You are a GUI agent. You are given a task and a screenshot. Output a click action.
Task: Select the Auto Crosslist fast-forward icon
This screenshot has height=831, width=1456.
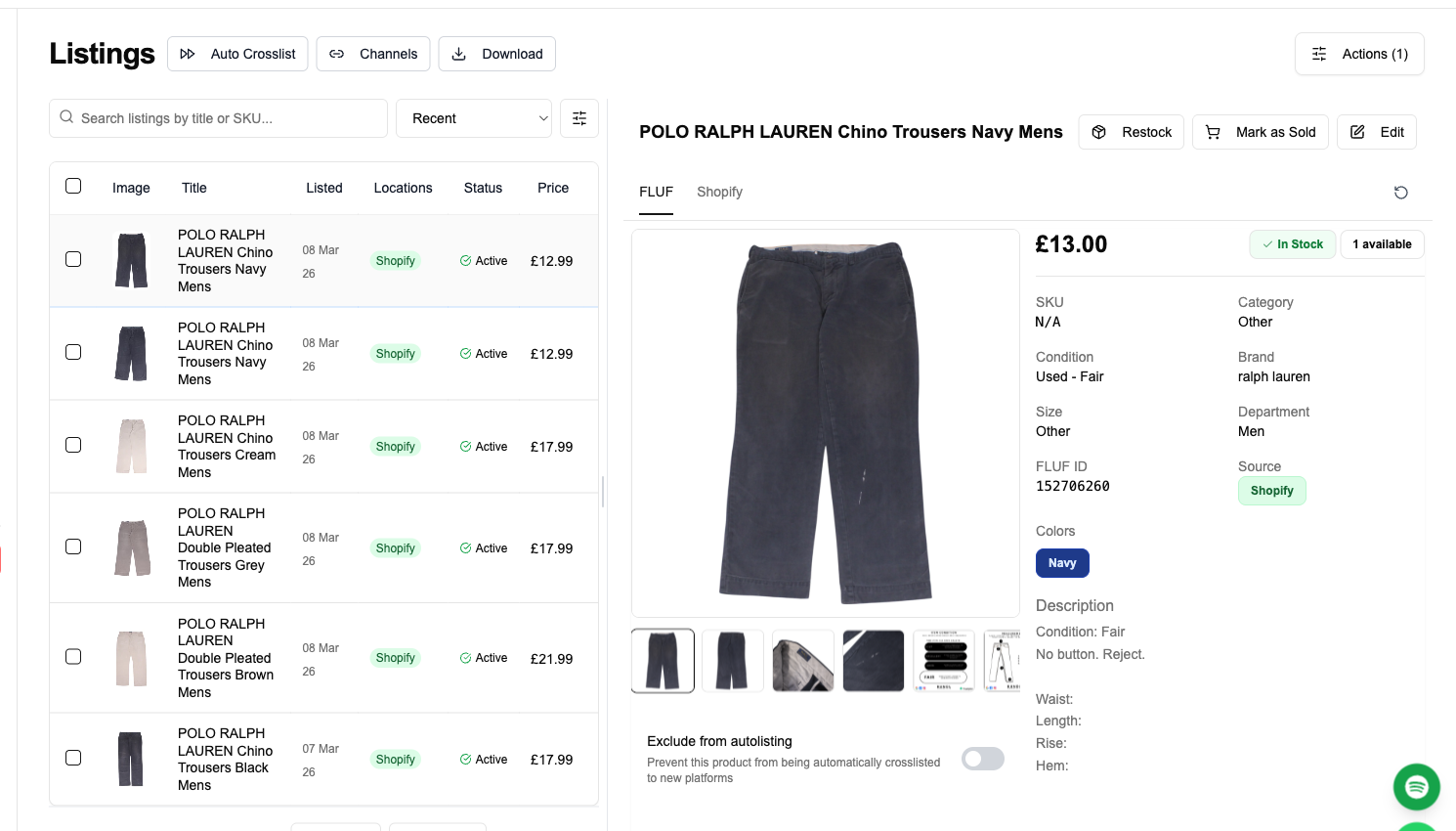click(188, 54)
